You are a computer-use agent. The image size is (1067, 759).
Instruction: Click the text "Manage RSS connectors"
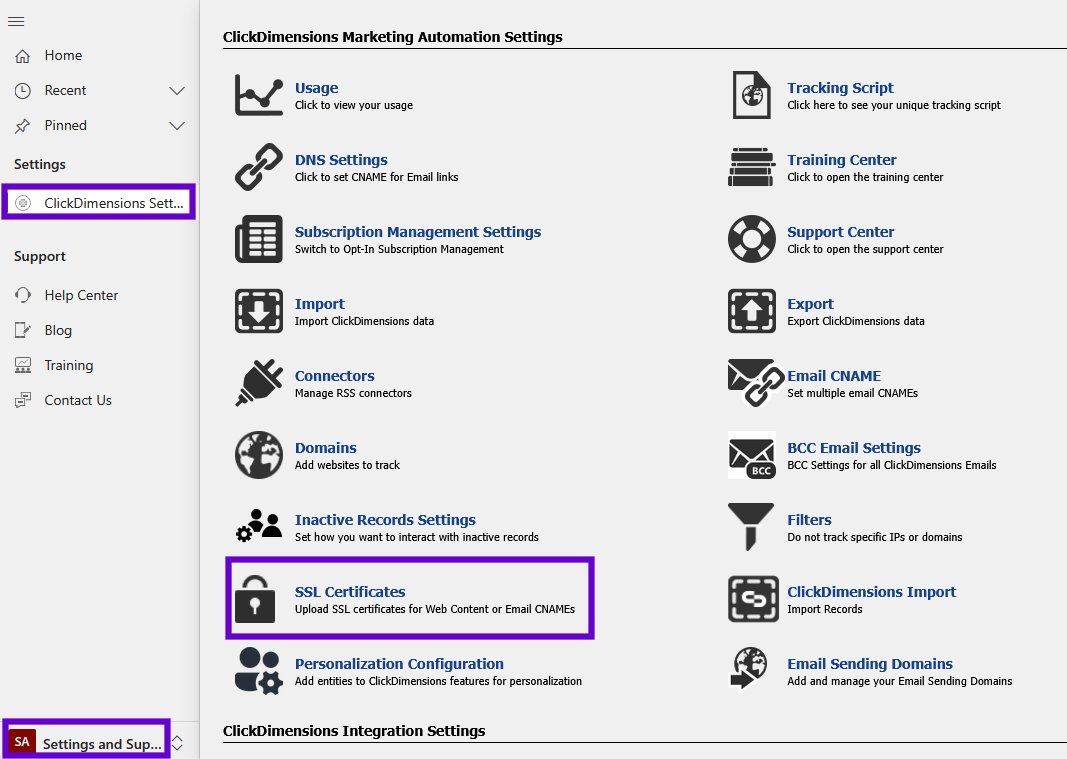[353, 393]
